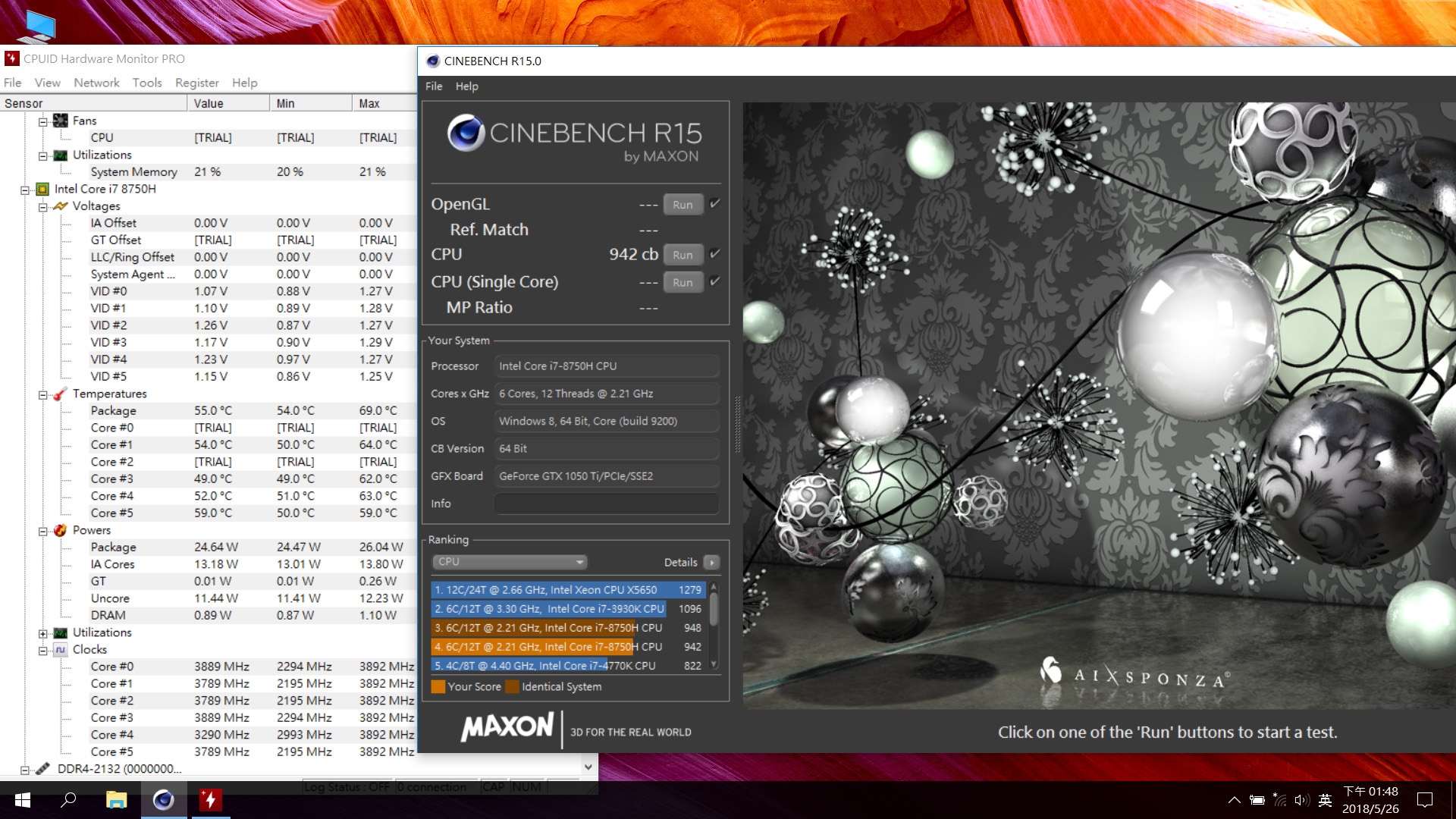Collapse the Voltages node

[x=43, y=207]
